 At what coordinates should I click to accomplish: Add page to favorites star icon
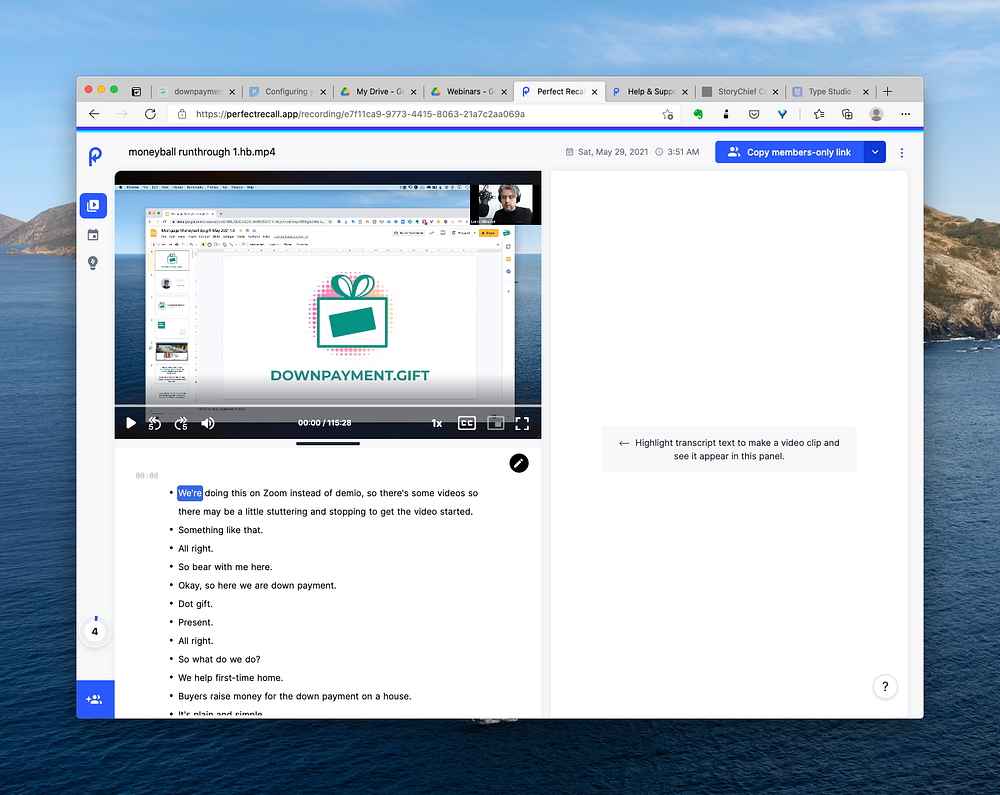click(668, 114)
